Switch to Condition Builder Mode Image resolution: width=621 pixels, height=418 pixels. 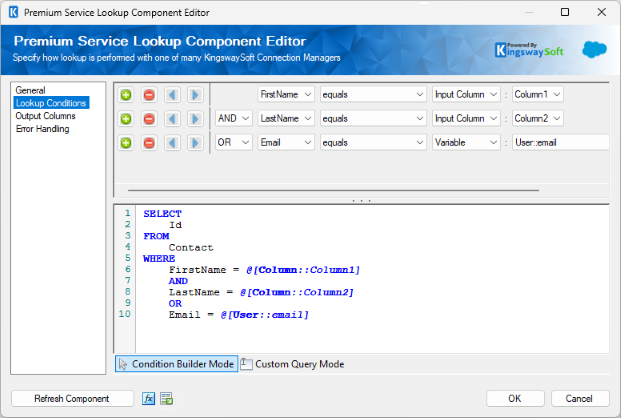[177, 364]
